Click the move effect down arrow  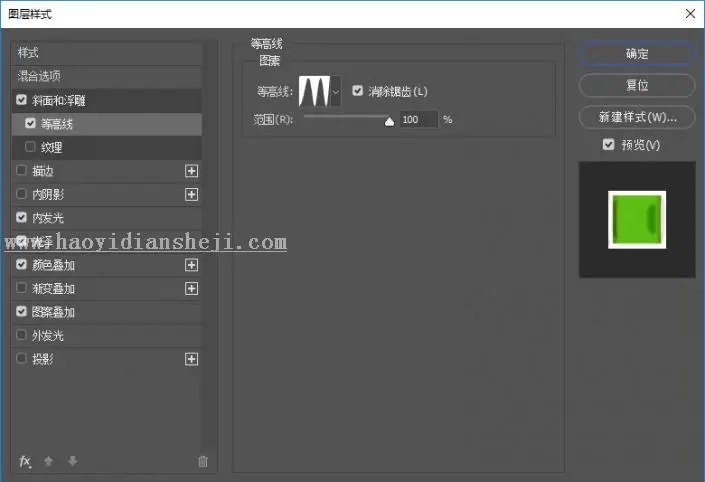(x=73, y=461)
